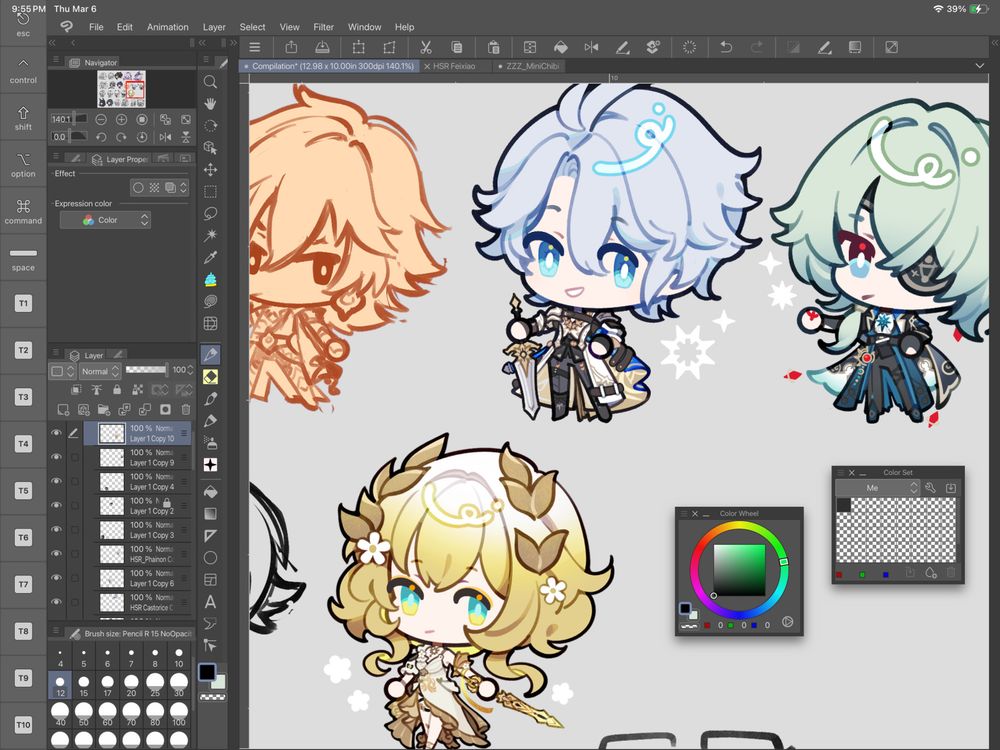Select the Figure ellipse tool

click(x=210, y=558)
